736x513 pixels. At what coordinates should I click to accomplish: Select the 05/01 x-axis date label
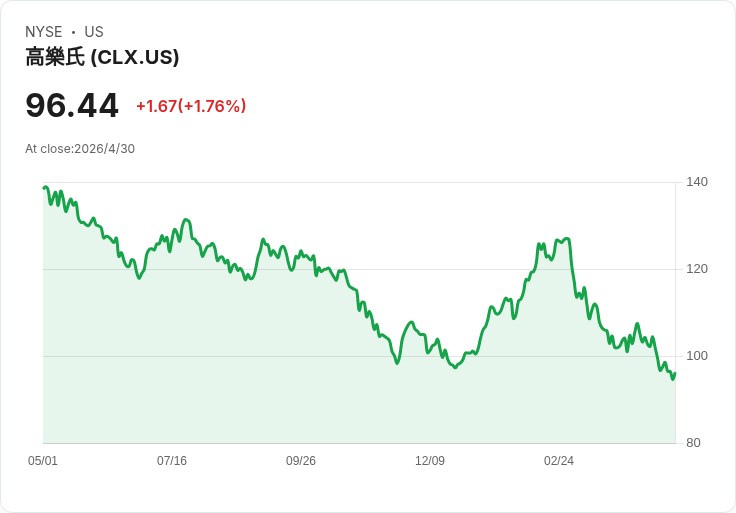[x=43, y=460]
